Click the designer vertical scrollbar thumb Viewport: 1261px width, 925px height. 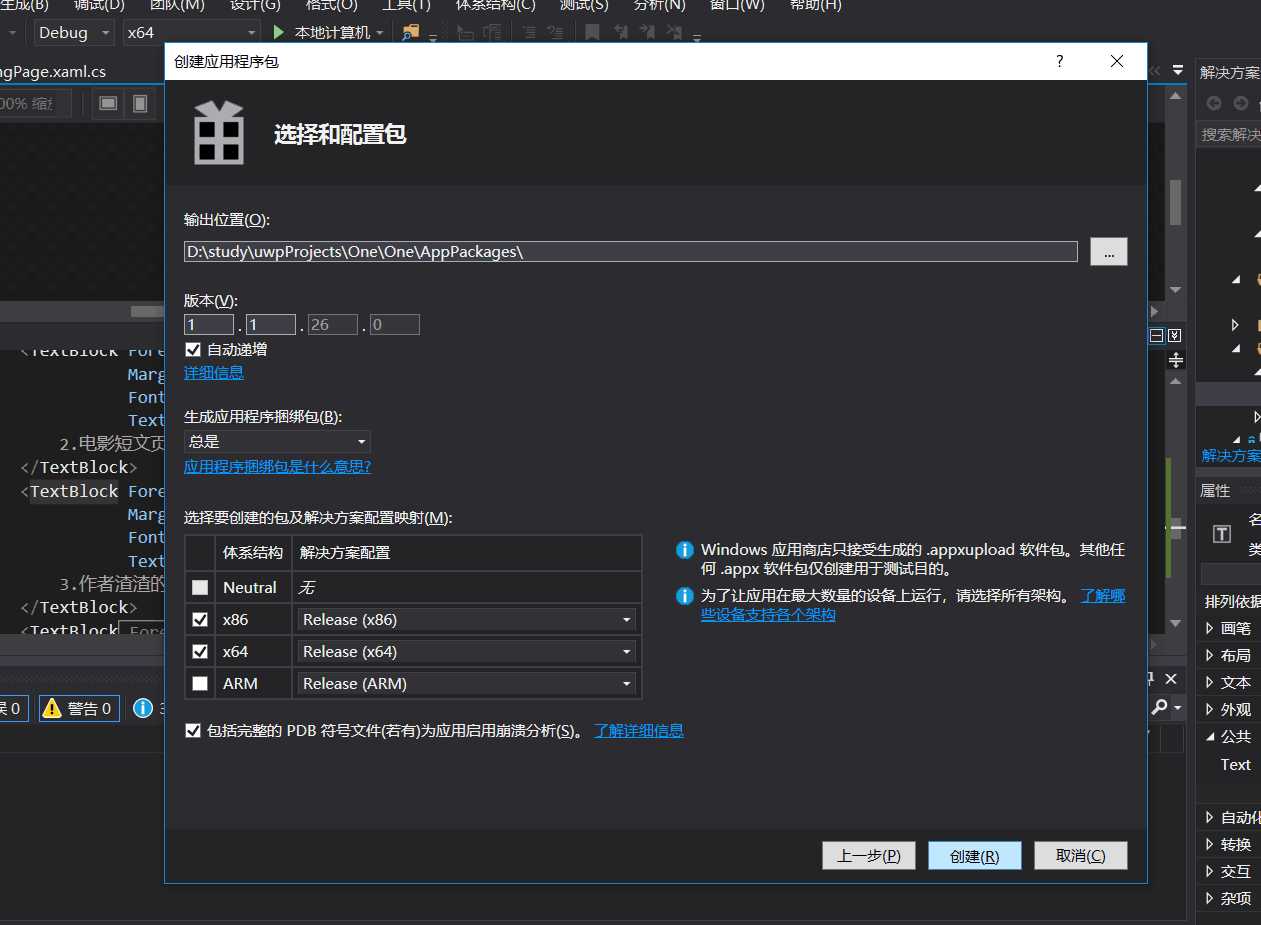click(1176, 203)
